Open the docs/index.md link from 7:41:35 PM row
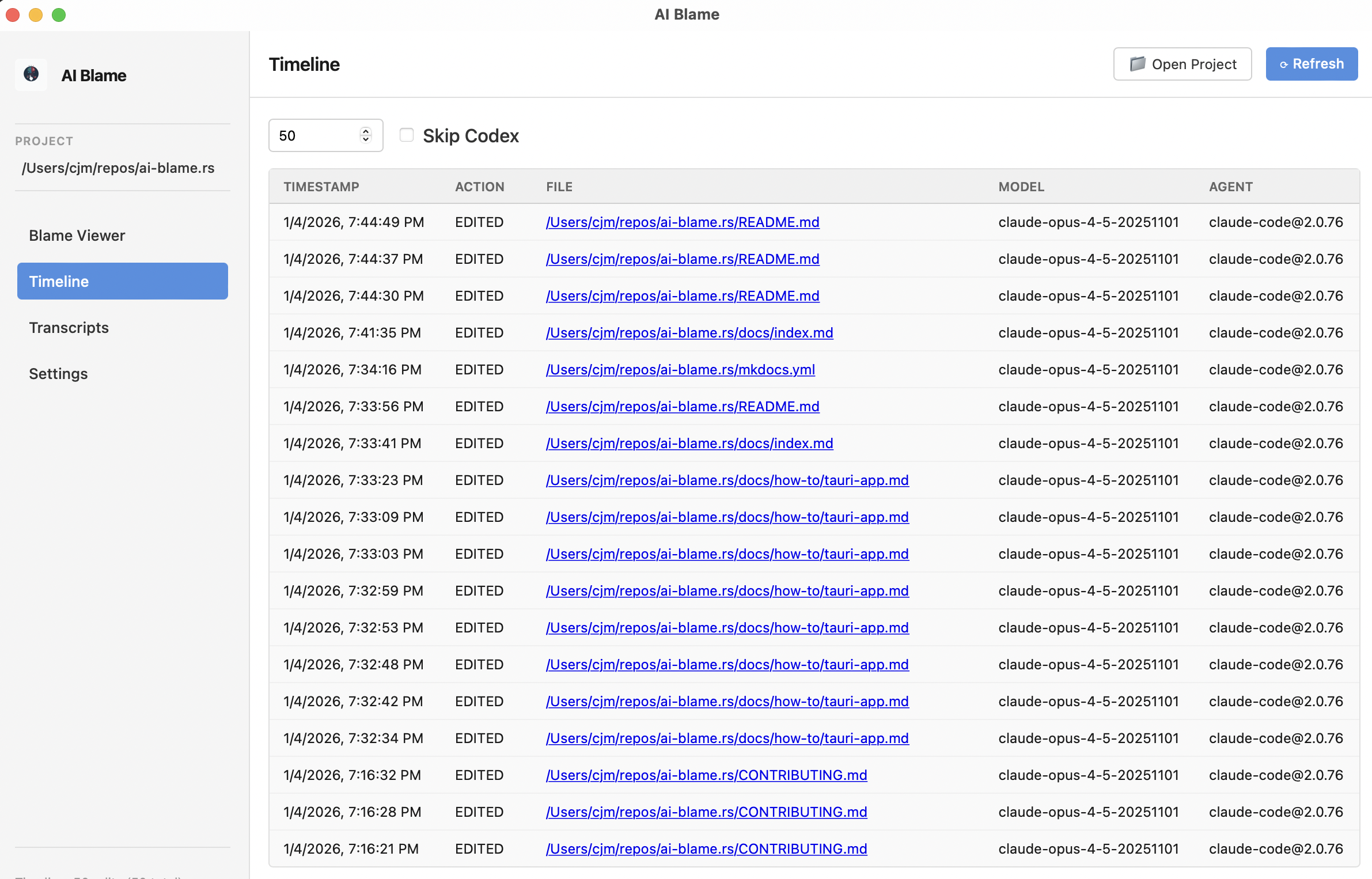 (x=689, y=332)
